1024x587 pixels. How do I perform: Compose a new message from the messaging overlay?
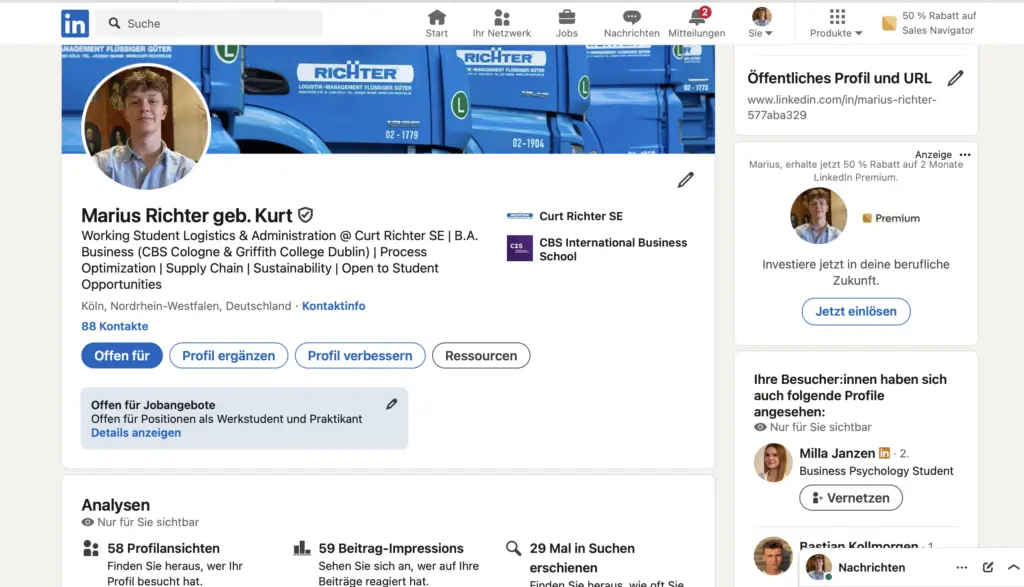[x=988, y=567]
